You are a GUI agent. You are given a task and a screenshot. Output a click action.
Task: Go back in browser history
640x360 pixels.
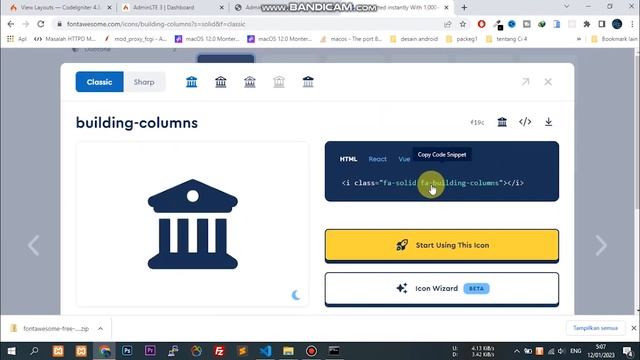pos(11,24)
